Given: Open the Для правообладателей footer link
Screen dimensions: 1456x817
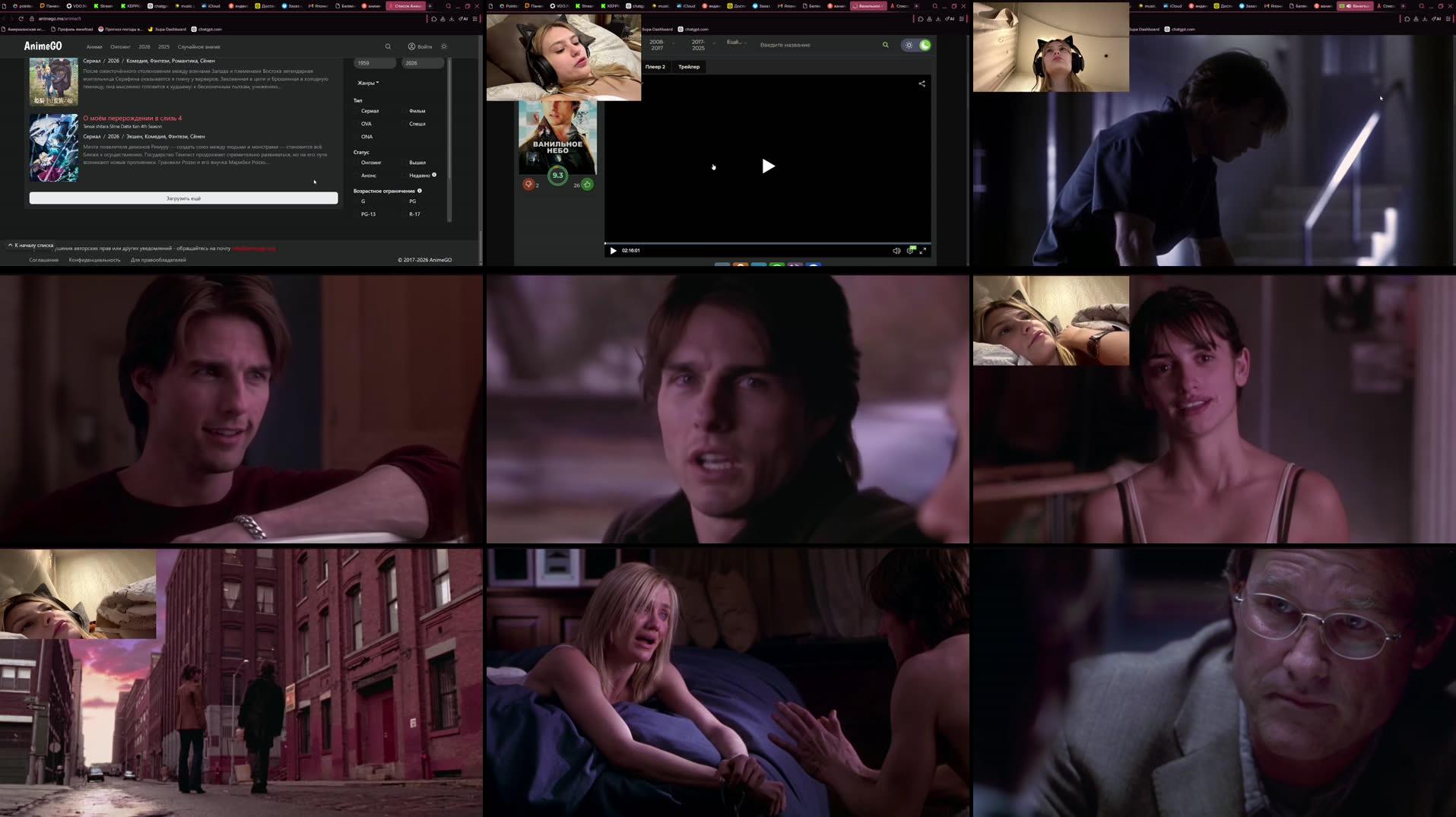Looking at the screenshot, I should (158, 260).
